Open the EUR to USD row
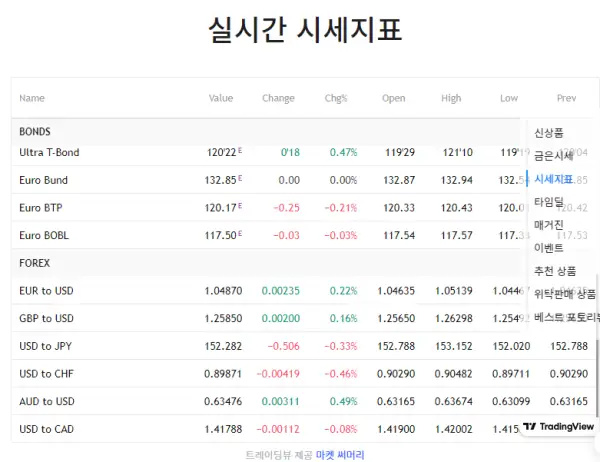The width and height of the screenshot is (600, 462). pyautogui.click(x=304, y=291)
